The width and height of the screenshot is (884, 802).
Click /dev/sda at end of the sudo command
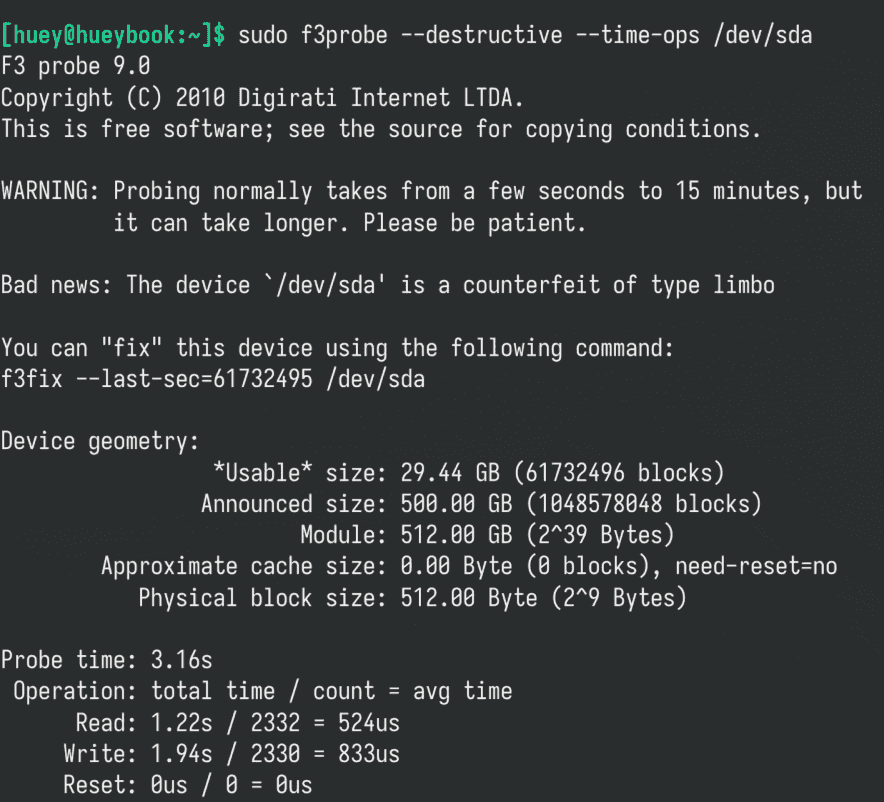[764, 36]
